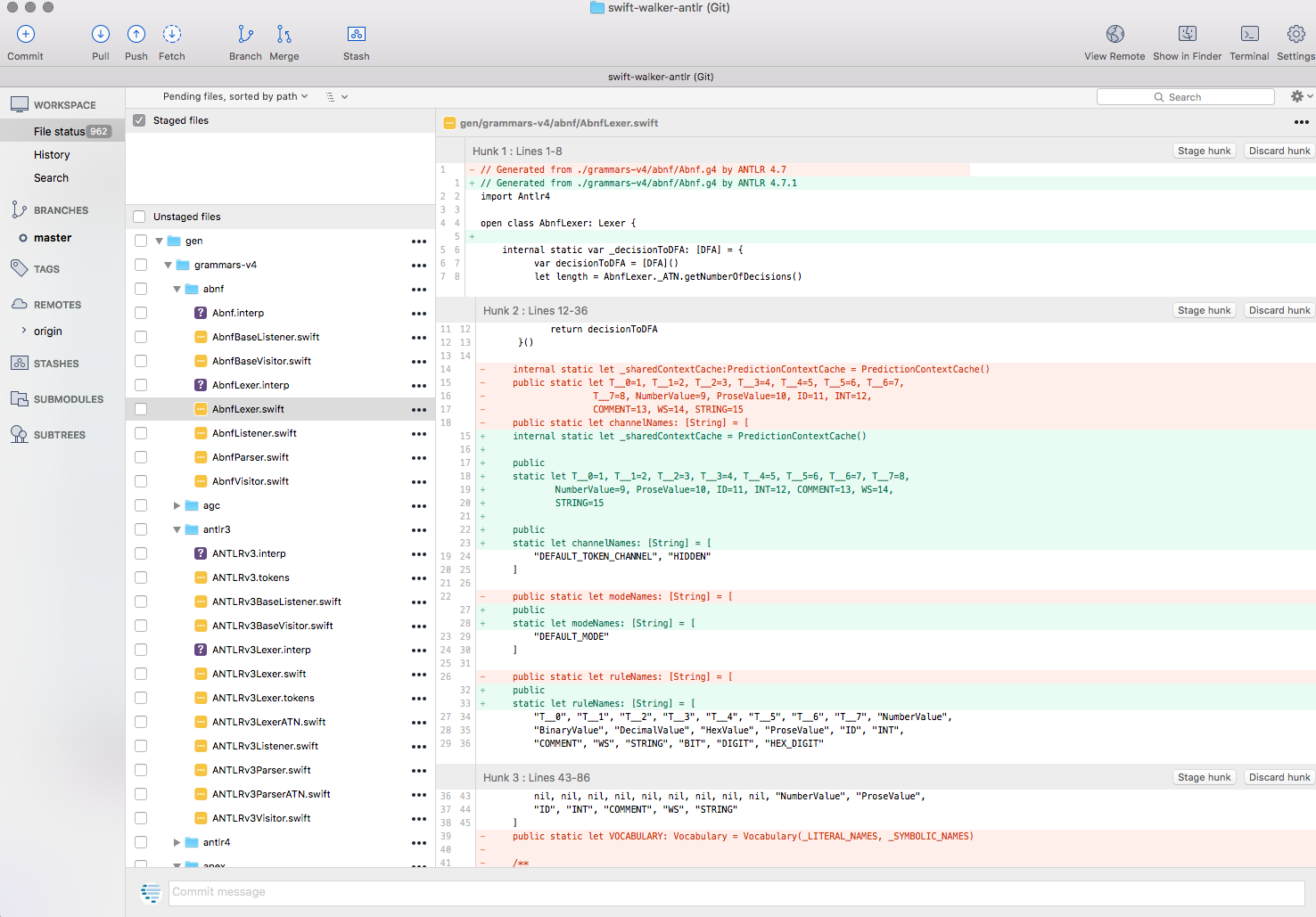Check the AbnfLexer.swift file checkbox
This screenshot has width=1316, height=917.
click(x=141, y=408)
